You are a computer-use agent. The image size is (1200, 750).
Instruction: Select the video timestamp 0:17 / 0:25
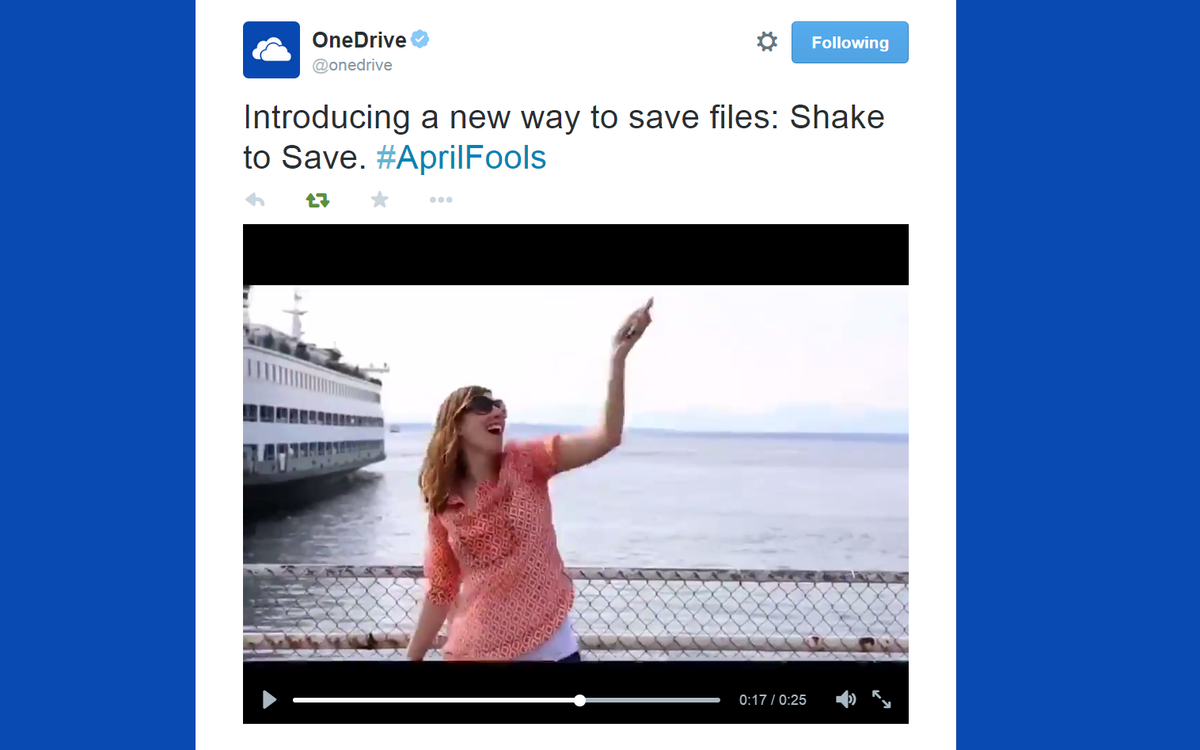(773, 699)
